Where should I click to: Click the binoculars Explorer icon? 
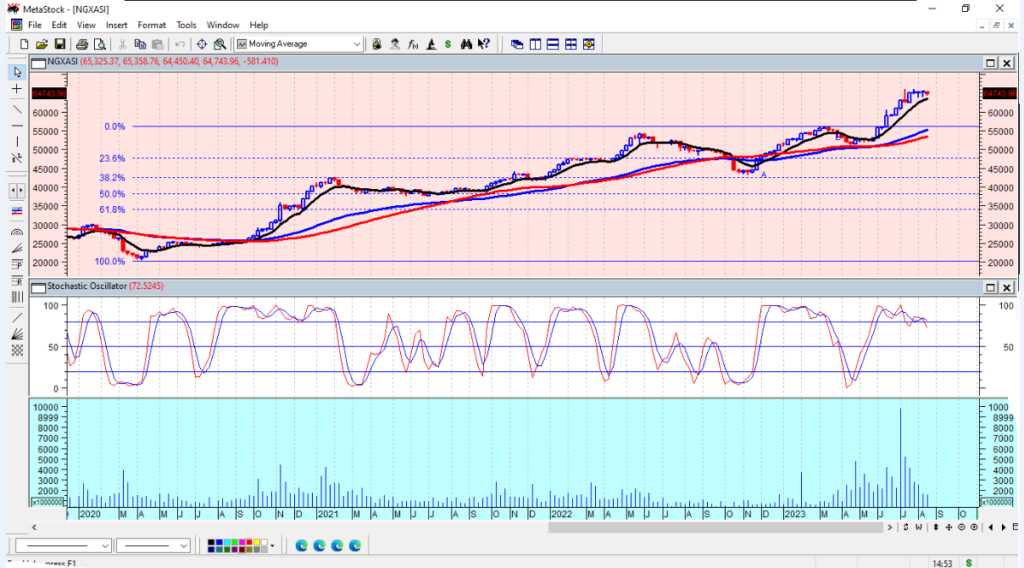(465, 44)
